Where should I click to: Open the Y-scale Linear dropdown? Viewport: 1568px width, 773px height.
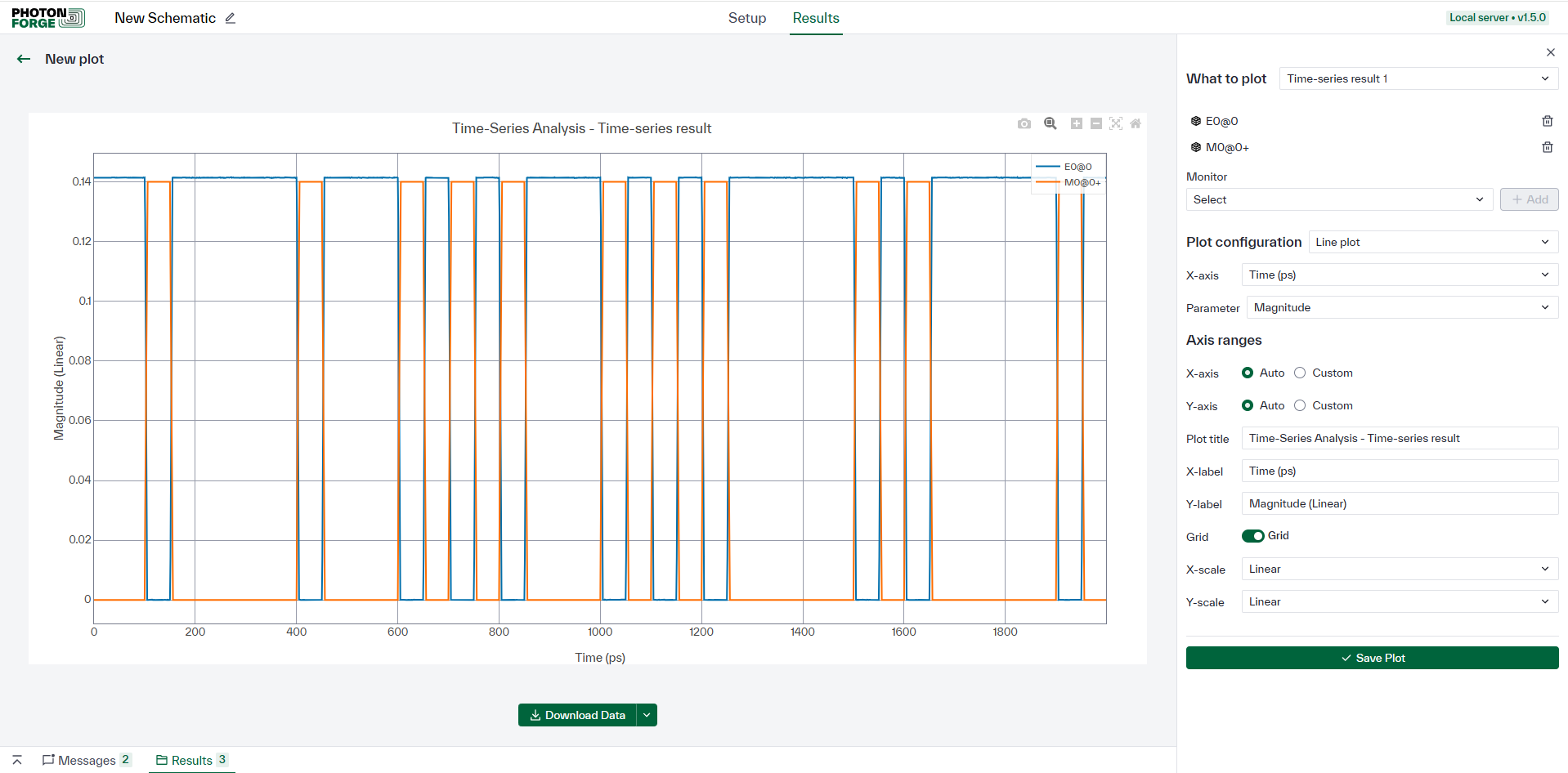point(1400,601)
